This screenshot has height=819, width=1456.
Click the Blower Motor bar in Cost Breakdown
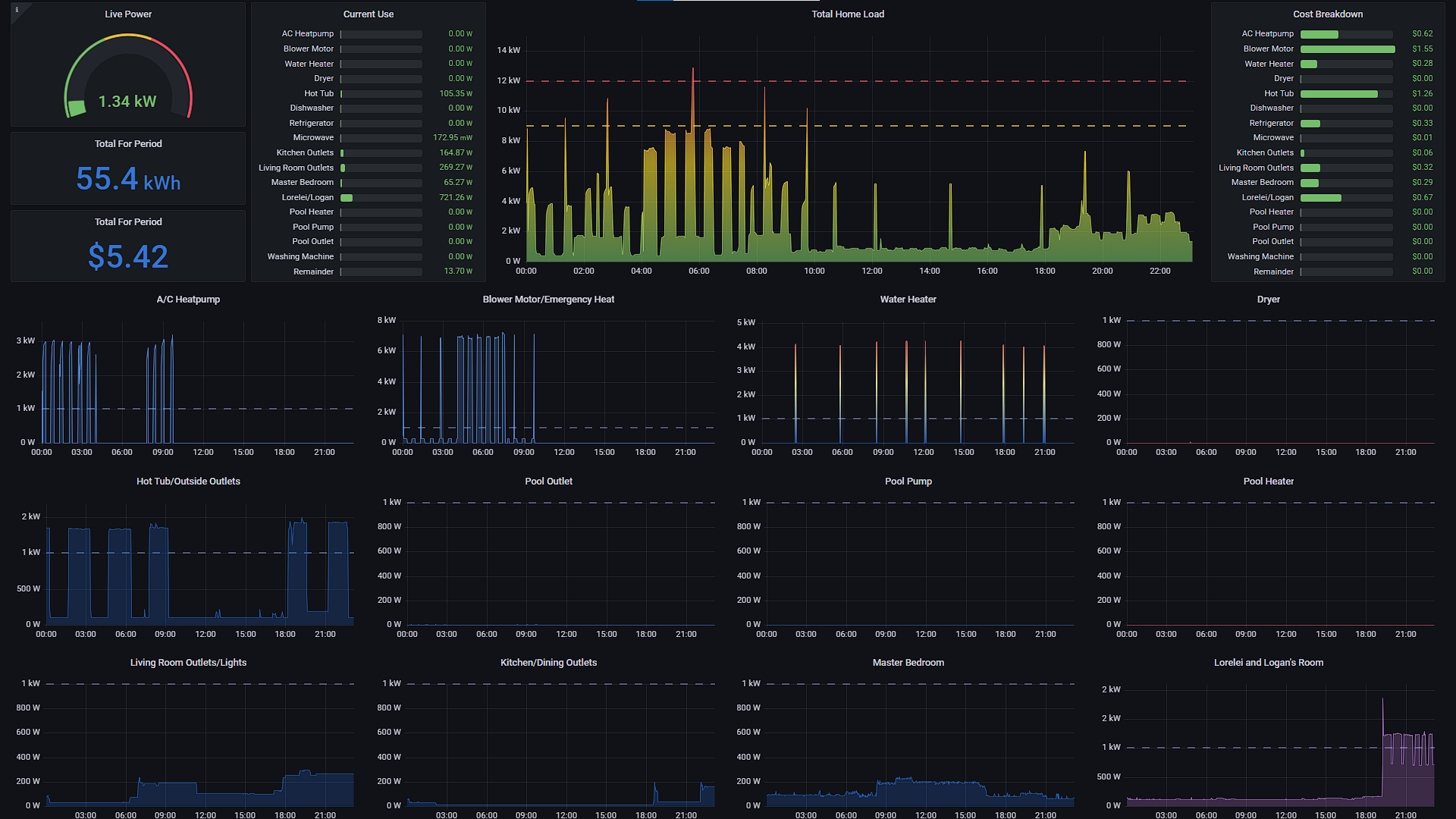[1347, 49]
